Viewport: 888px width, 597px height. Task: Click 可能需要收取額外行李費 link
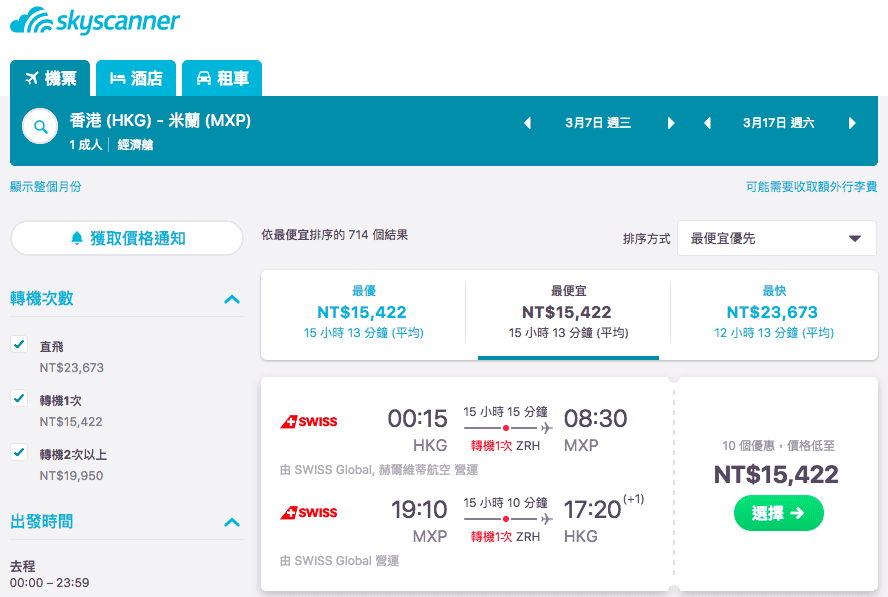811,186
